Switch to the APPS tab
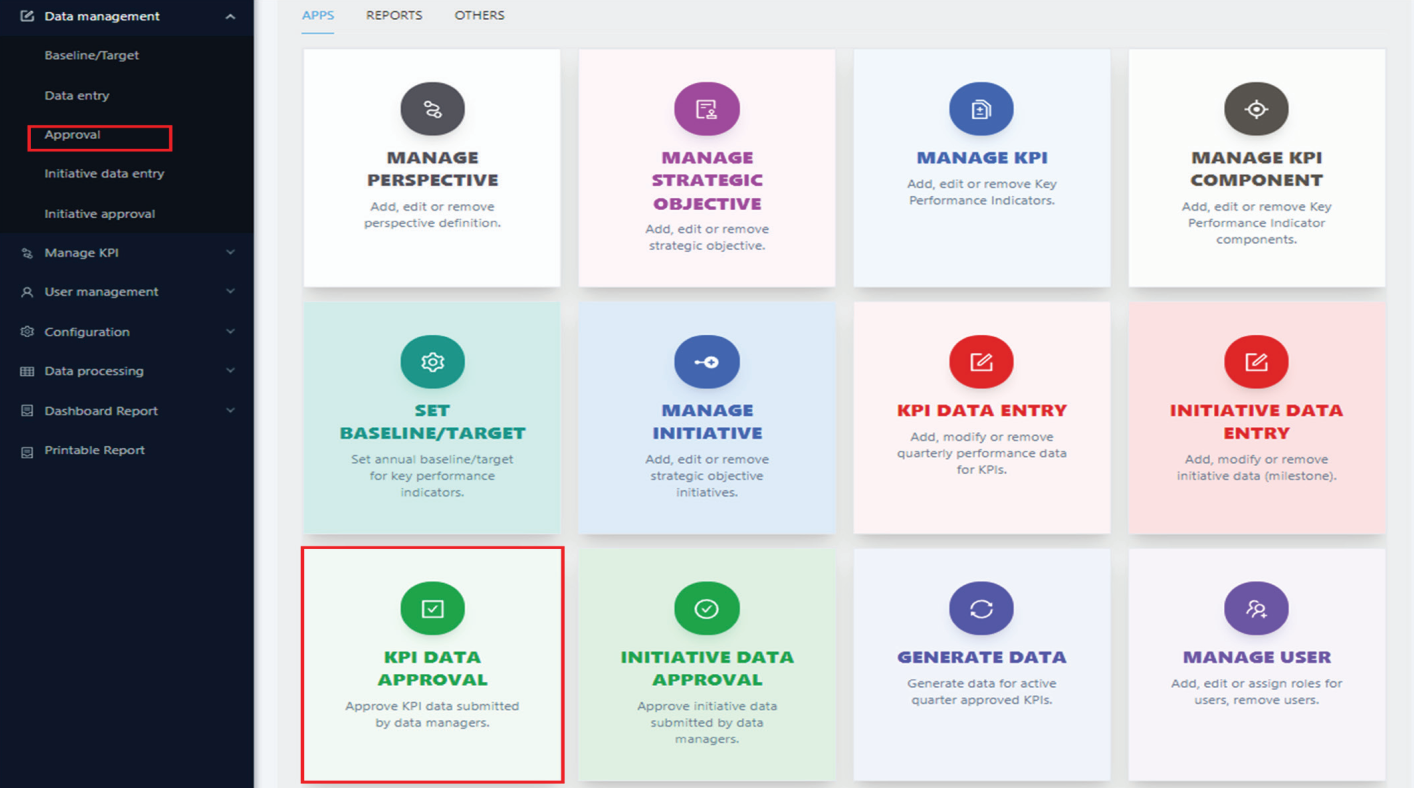Image resolution: width=1414 pixels, height=788 pixels. click(x=318, y=16)
